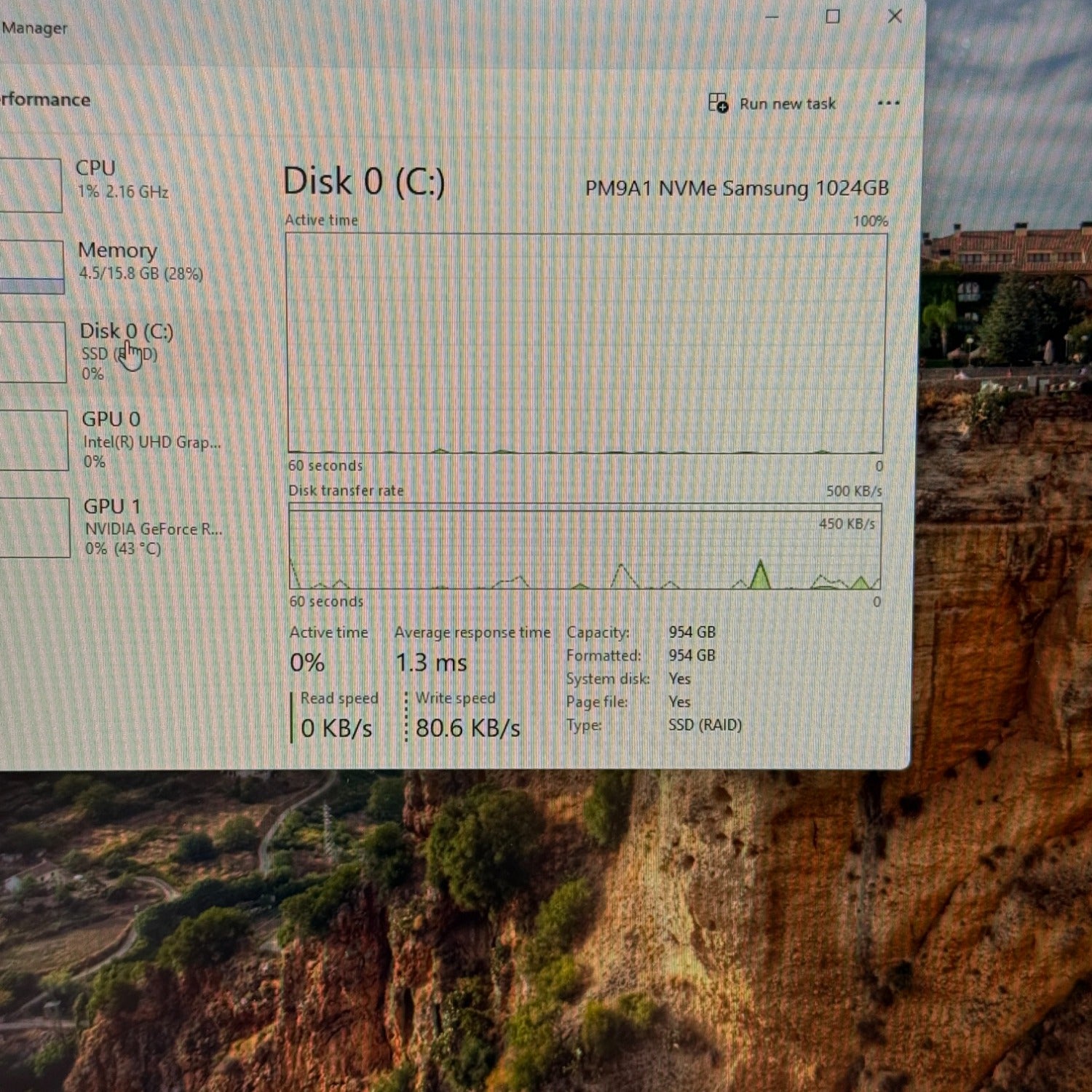The height and width of the screenshot is (1092, 1092).
Task: Click the GPU 0 mini graph thumbnail
Action: click(33, 440)
